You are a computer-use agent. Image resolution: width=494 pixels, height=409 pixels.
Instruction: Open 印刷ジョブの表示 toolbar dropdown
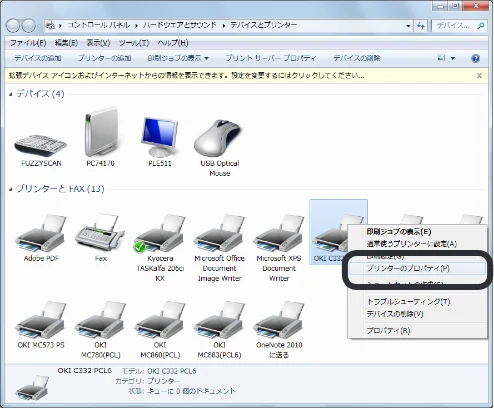coord(206,58)
